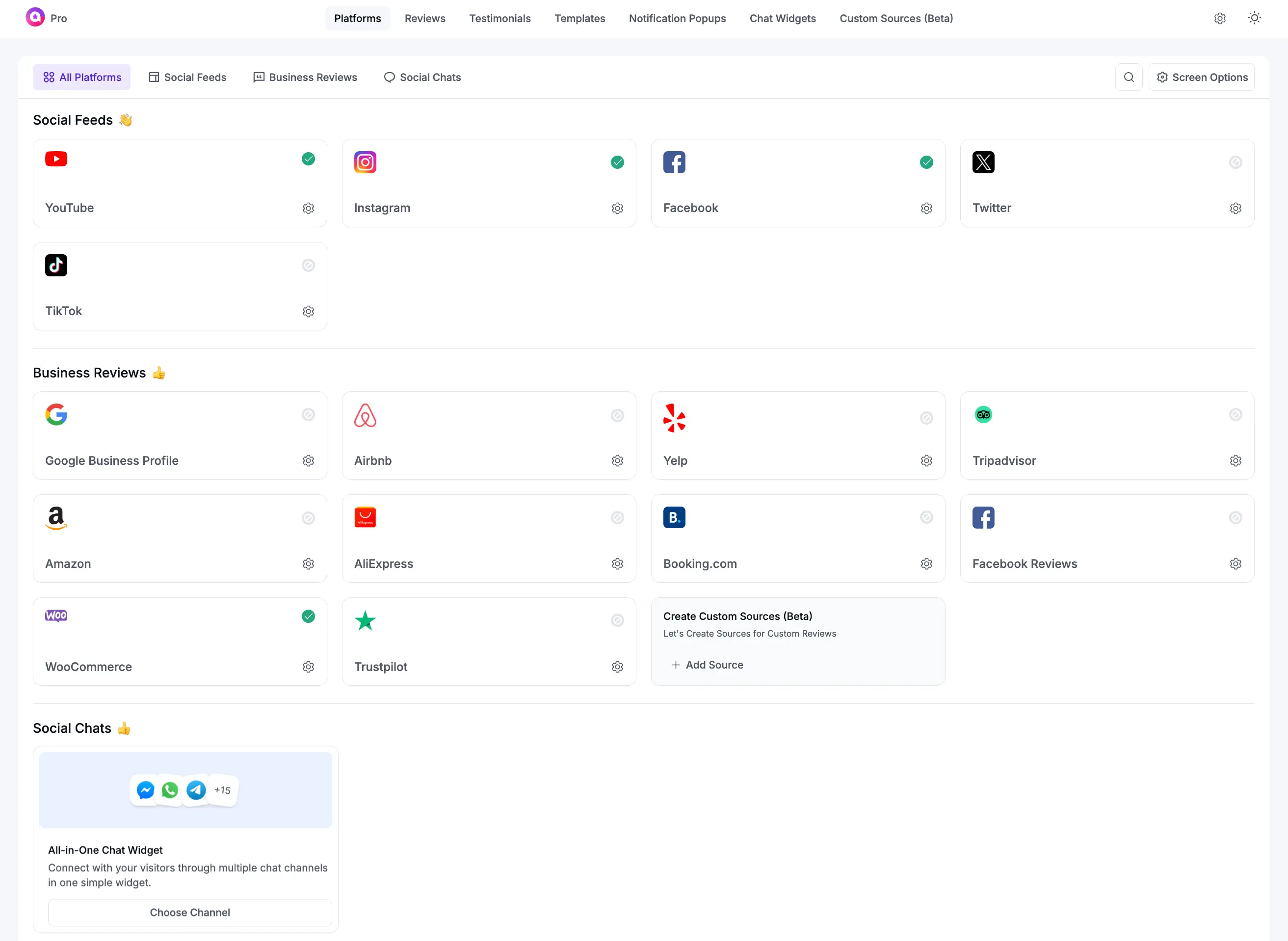Click the green enabled toggle on Facebook card
The height and width of the screenshot is (941, 1288).
point(926,162)
